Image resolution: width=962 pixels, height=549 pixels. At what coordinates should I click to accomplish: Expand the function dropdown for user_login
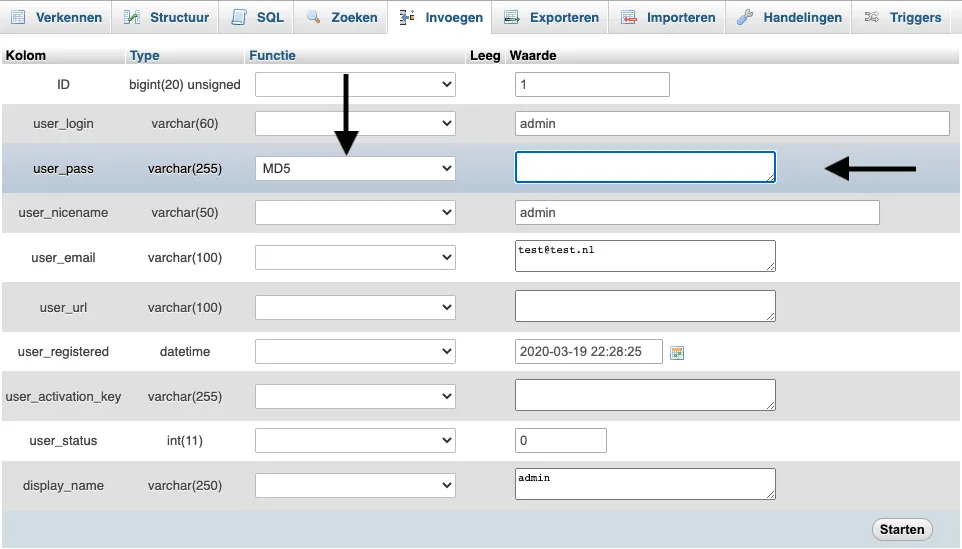(x=355, y=124)
